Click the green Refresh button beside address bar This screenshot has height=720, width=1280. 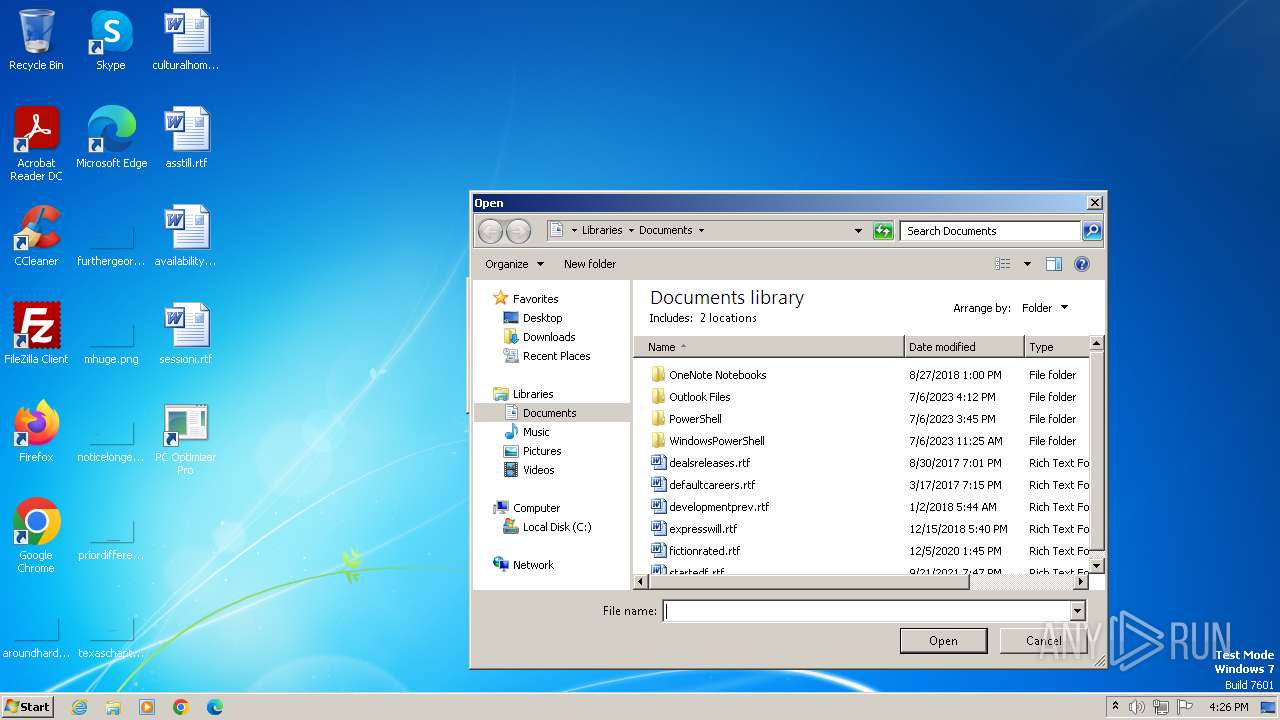[882, 231]
